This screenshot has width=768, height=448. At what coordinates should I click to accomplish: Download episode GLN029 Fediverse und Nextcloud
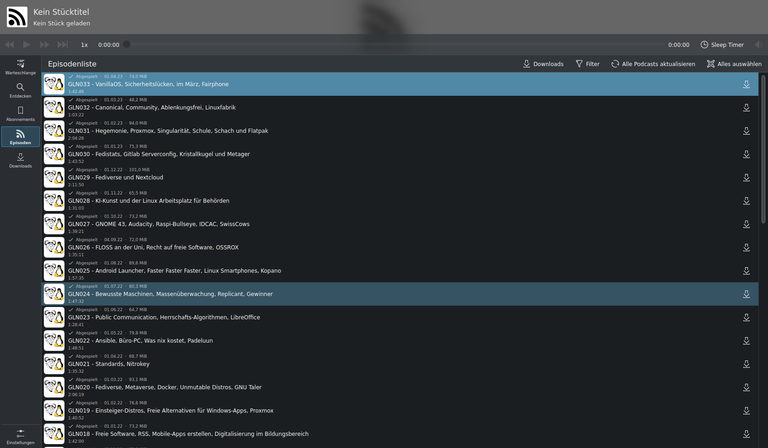746,177
